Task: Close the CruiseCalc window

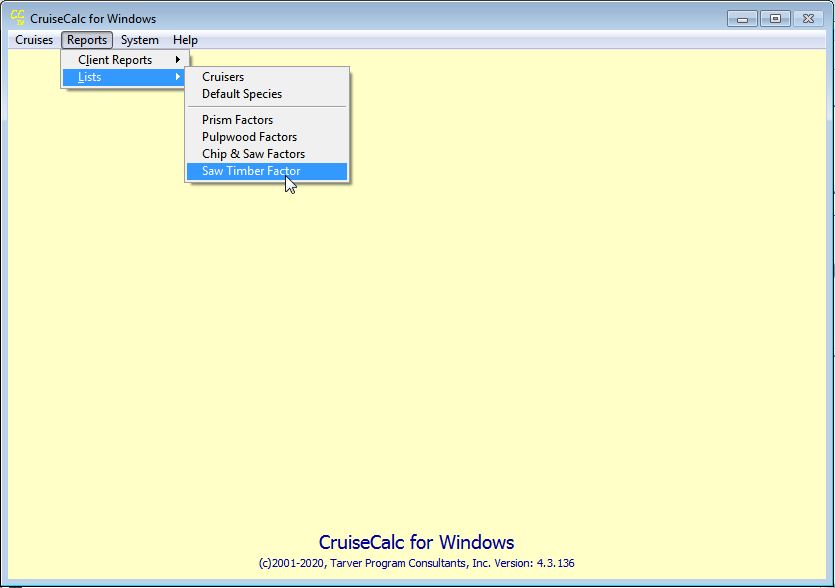Action: (x=808, y=19)
